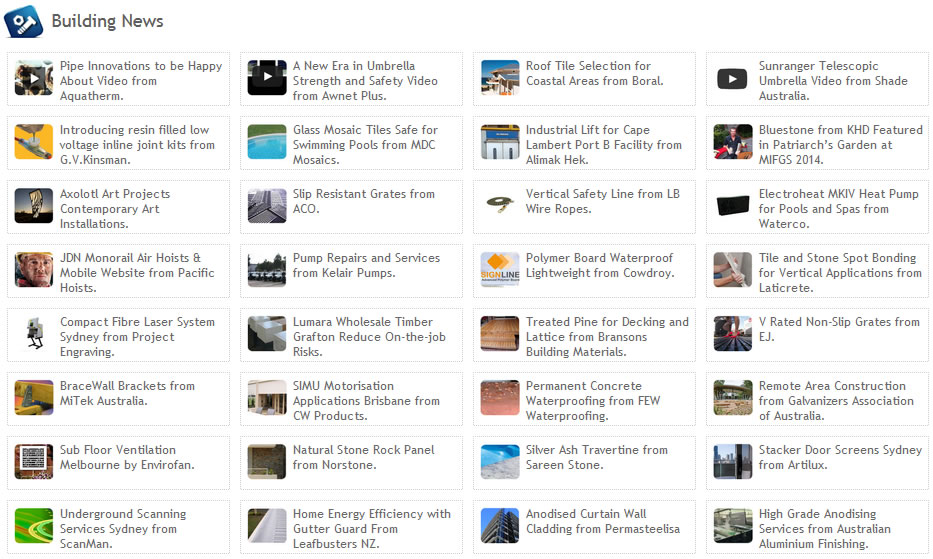The image size is (933, 559).
Task: Click the Alimak Hek industrial lift thumbnail
Action: pyautogui.click(x=500, y=142)
